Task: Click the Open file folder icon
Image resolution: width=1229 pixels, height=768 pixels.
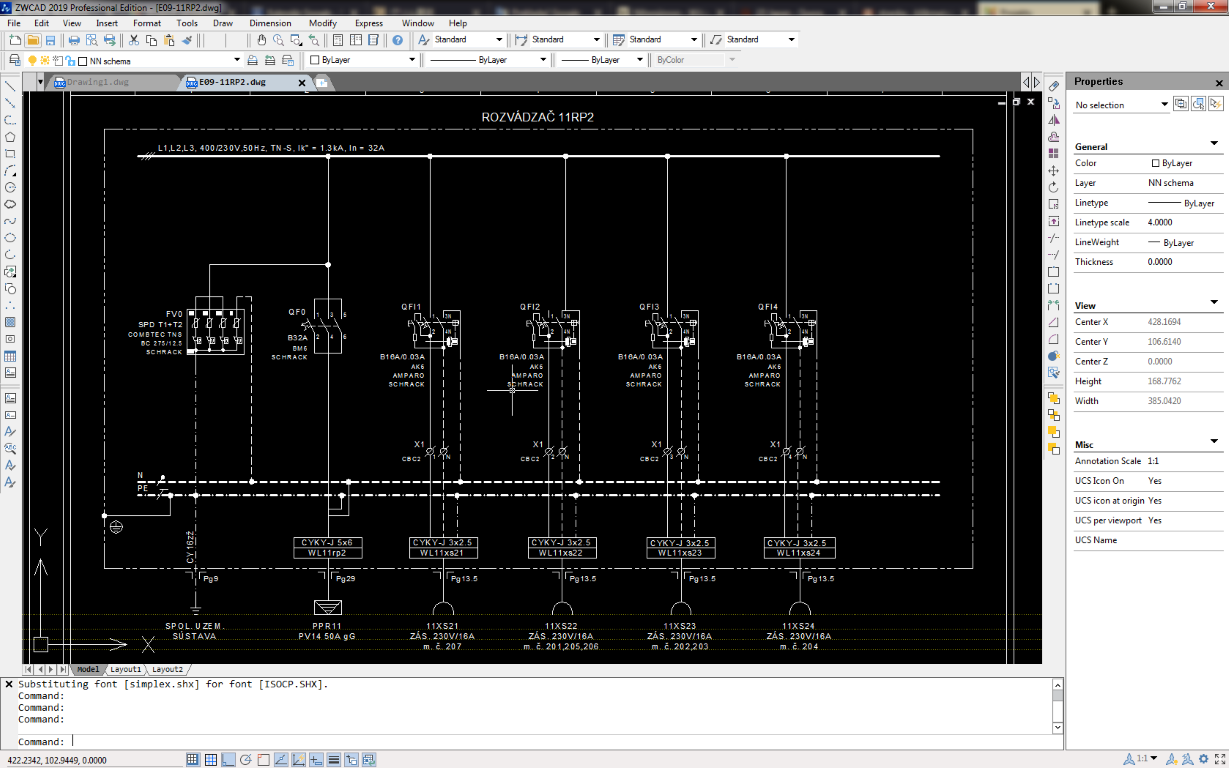Action: point(32,40)
